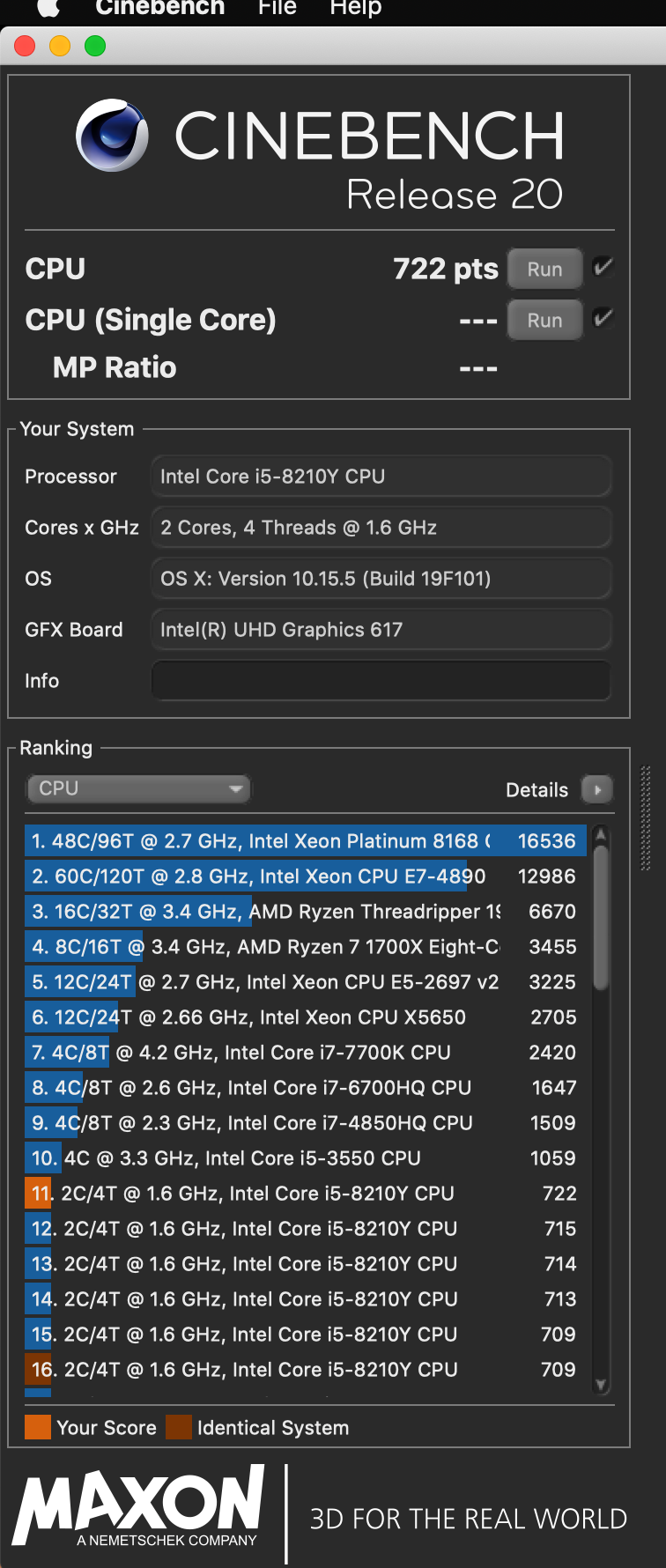This screenshot has width=666, height=1568.
Task: Select ranking row 9 Core i7-4850HQ
Action: [306, 1123]
